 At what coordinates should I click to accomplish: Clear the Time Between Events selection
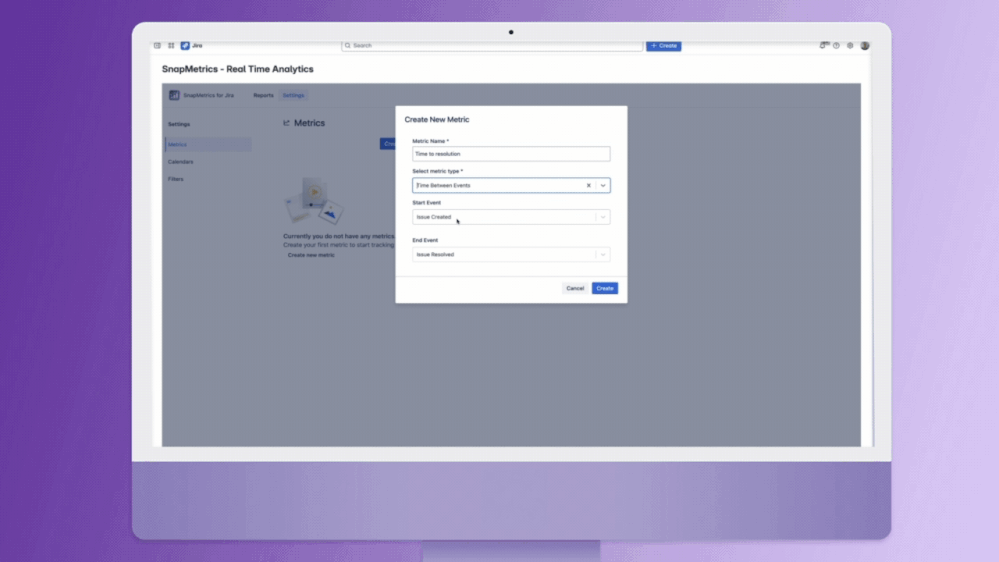589,185
